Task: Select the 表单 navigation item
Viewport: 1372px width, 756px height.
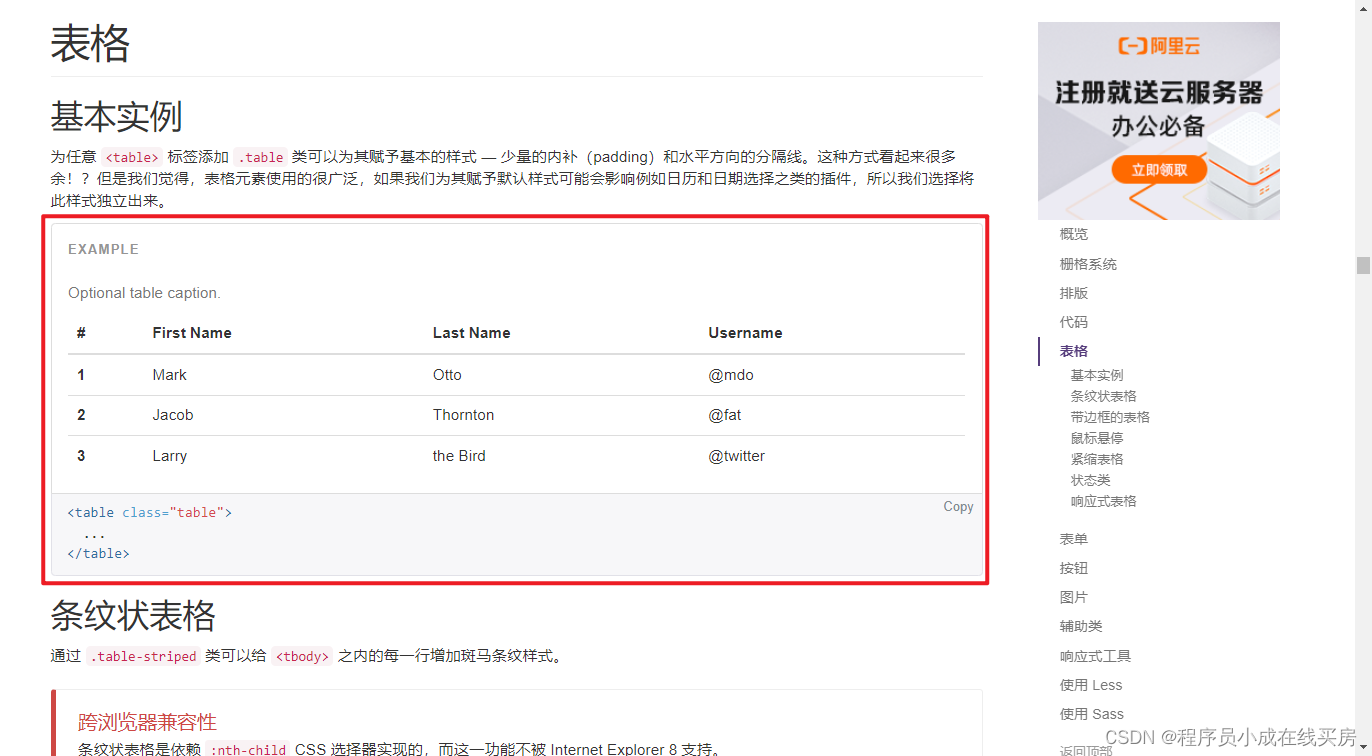Action: coord(1073,538)
